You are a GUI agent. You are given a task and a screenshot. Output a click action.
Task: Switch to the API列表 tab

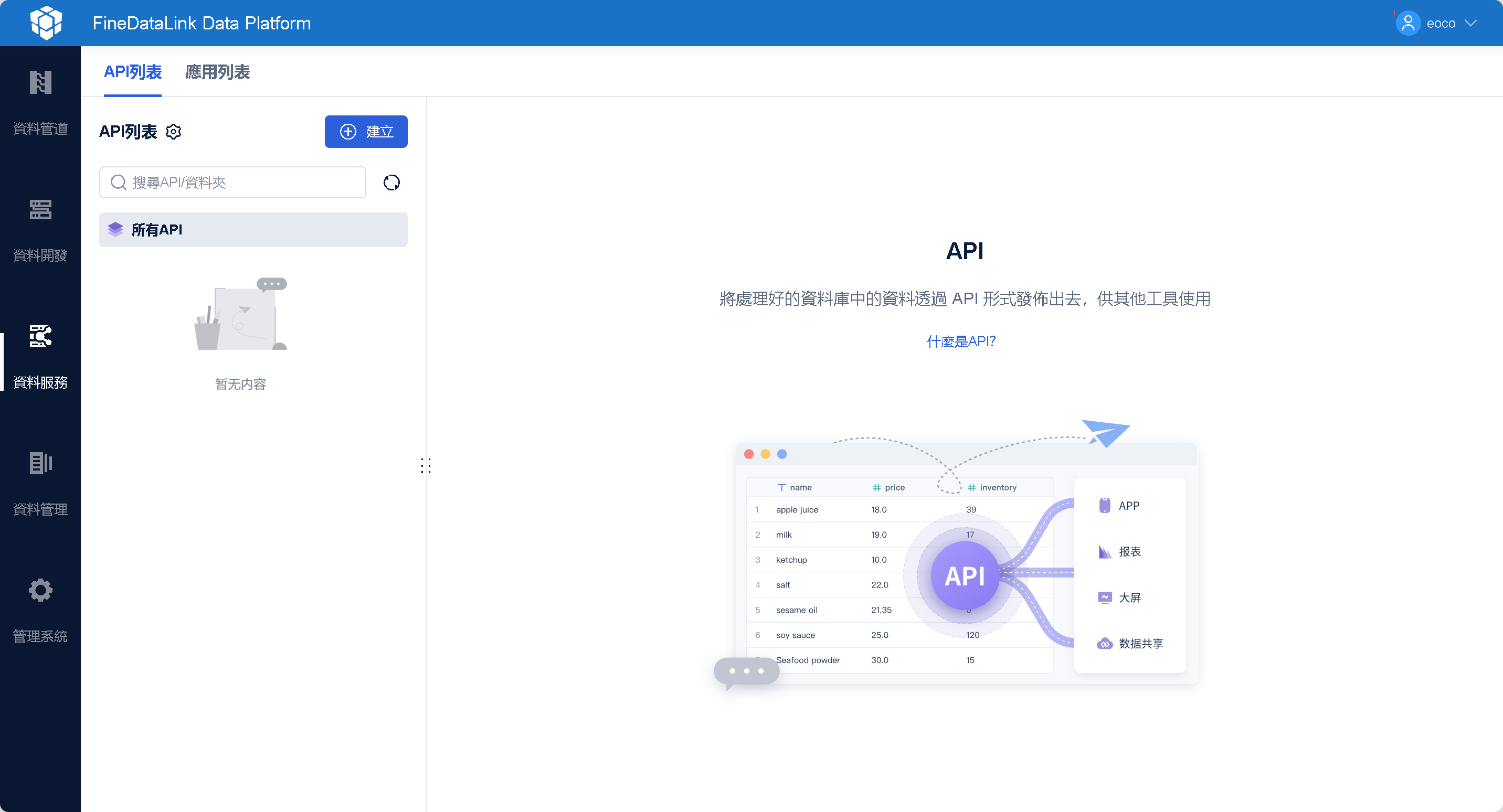click(132, 72)
